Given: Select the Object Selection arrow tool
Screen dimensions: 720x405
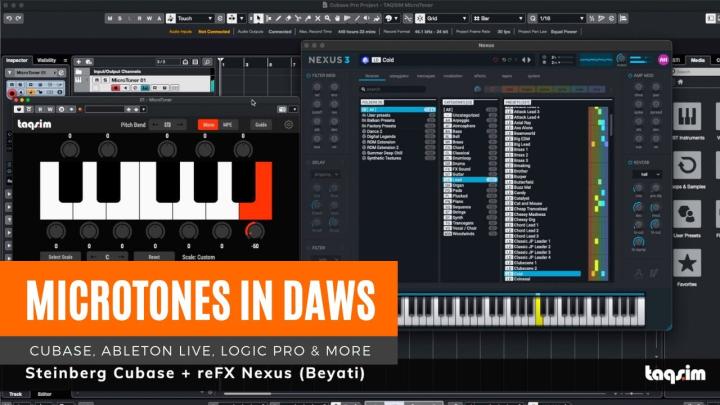Looking at the screenshot, I should (x=259, y=18).
